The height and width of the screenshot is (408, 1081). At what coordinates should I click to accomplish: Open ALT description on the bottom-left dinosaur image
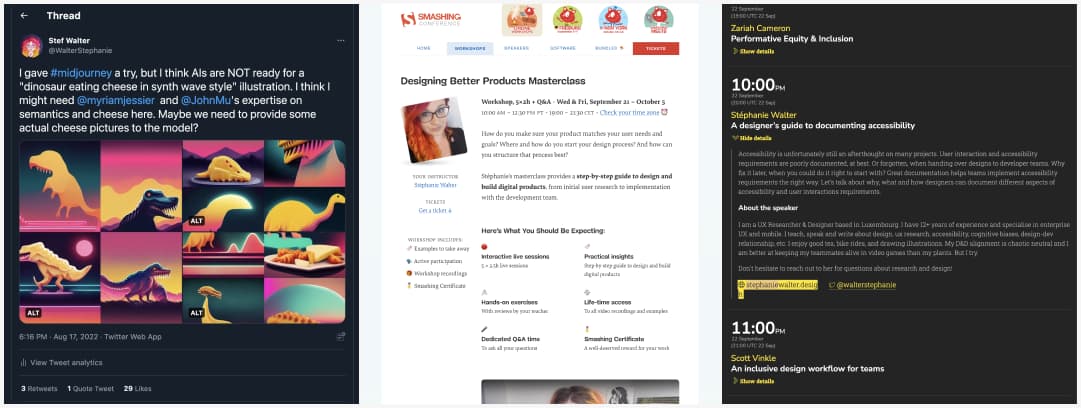pyautogui.click(x=33, y=313)
